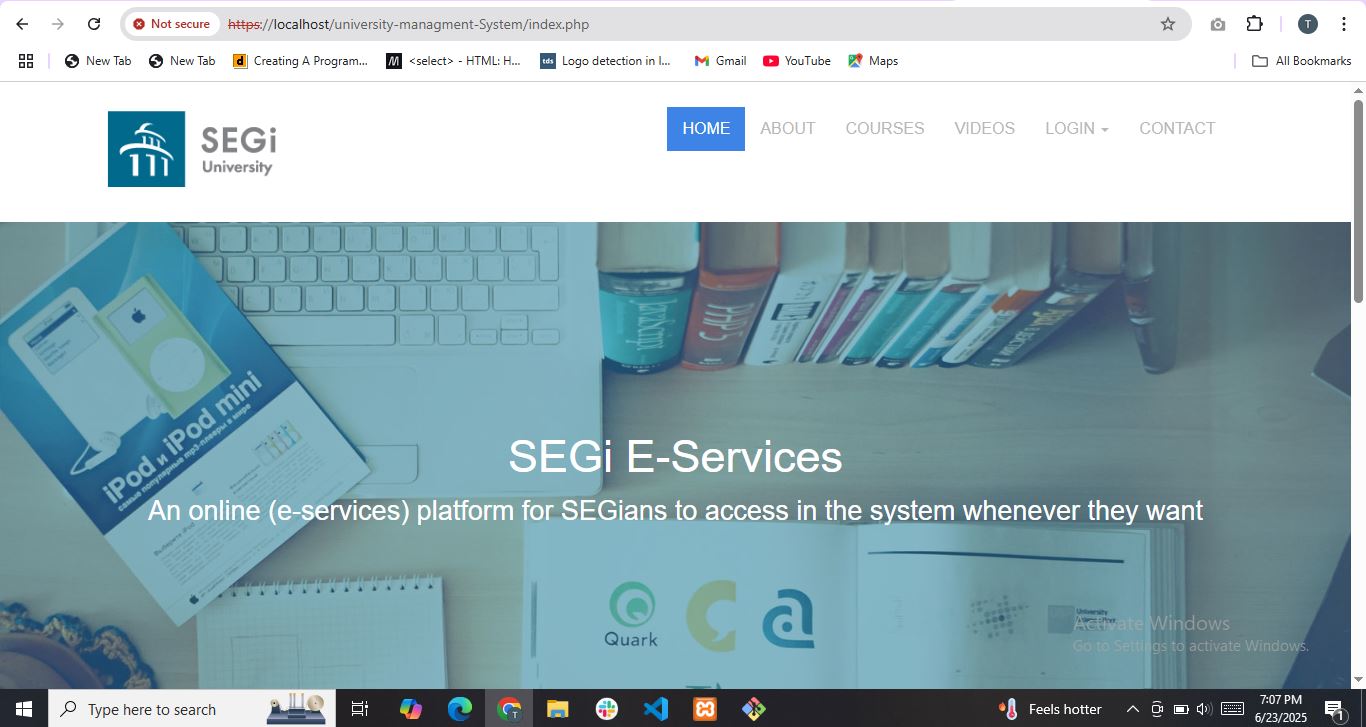
Task: Click the Meet Now tray icon
Action: 1157,709
